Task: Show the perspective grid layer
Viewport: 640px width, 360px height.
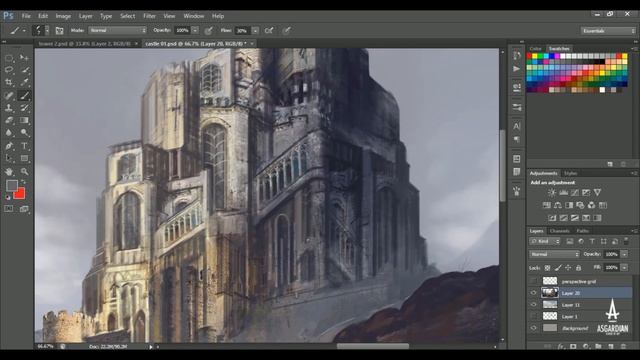Action: (x=533, y=281)
